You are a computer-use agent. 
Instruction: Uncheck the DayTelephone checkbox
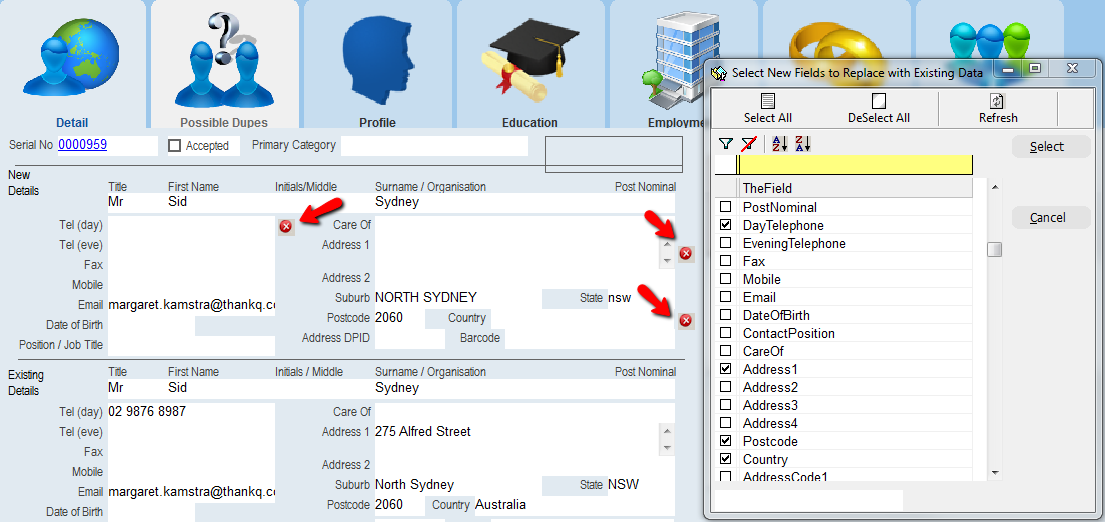(726, 225)
